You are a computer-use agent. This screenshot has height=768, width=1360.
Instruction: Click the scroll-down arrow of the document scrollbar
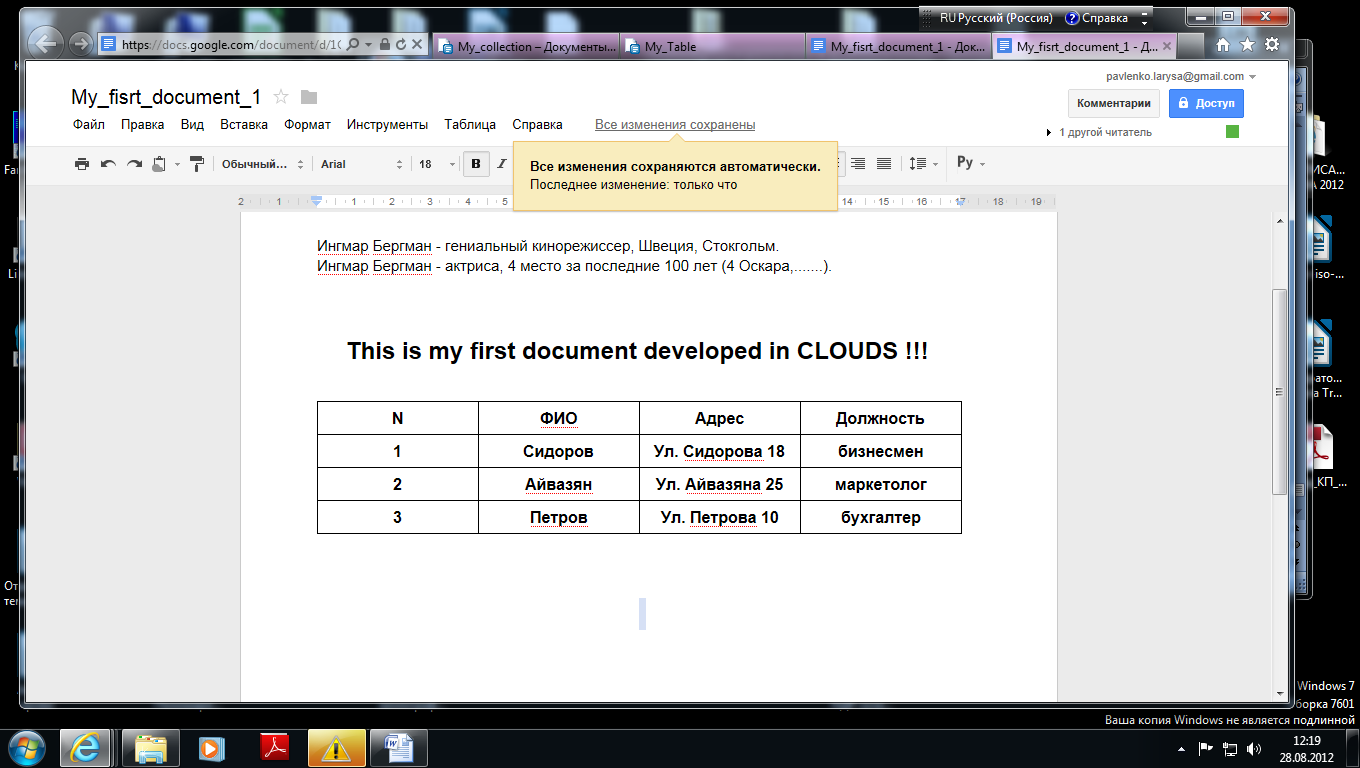click(1279, 692)
